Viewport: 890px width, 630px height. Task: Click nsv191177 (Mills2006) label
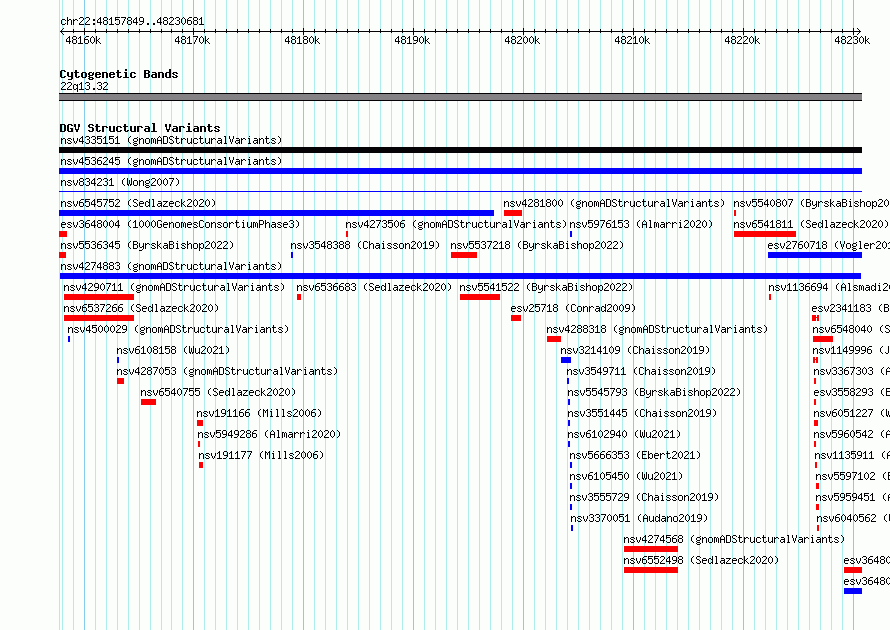[x=261, y=455]
